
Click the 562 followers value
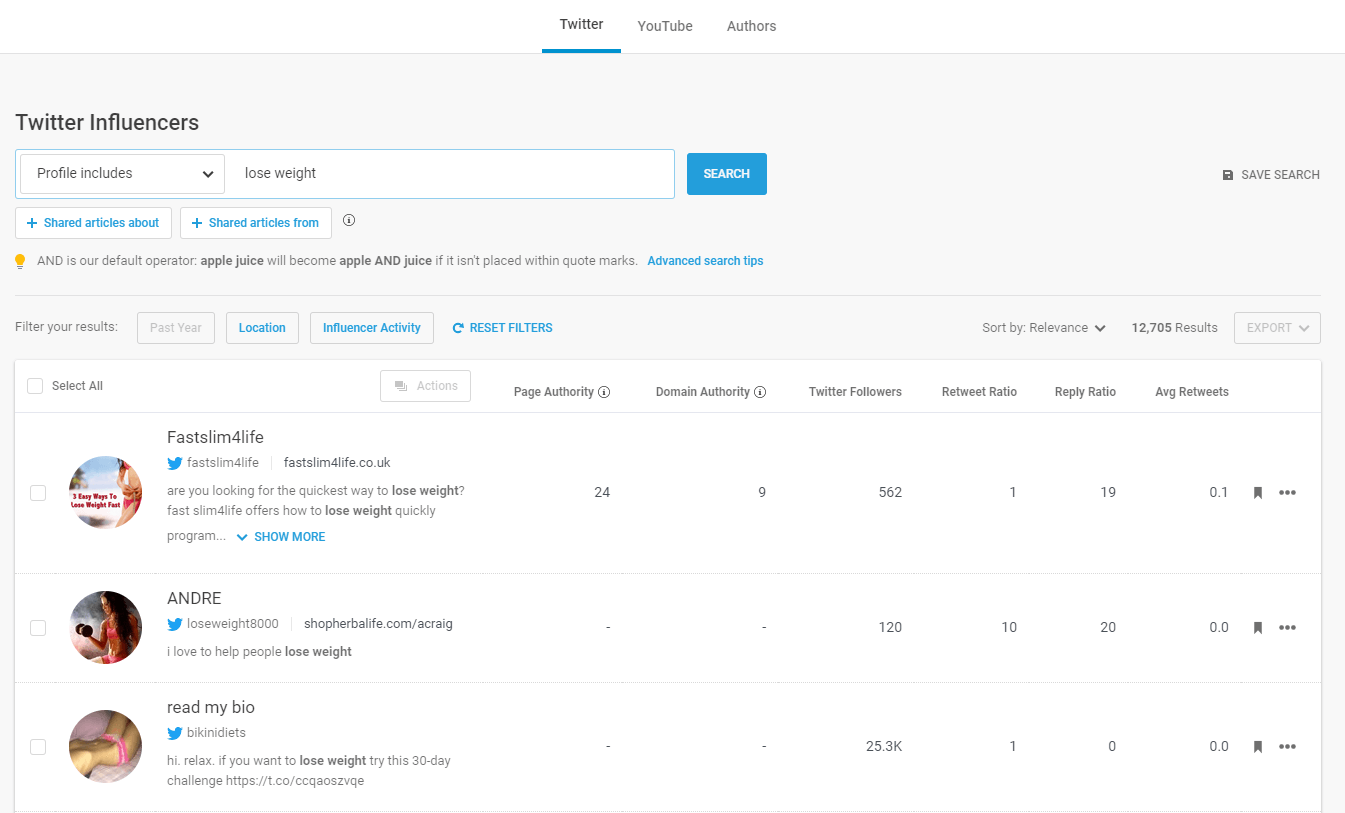pos(890,492)
